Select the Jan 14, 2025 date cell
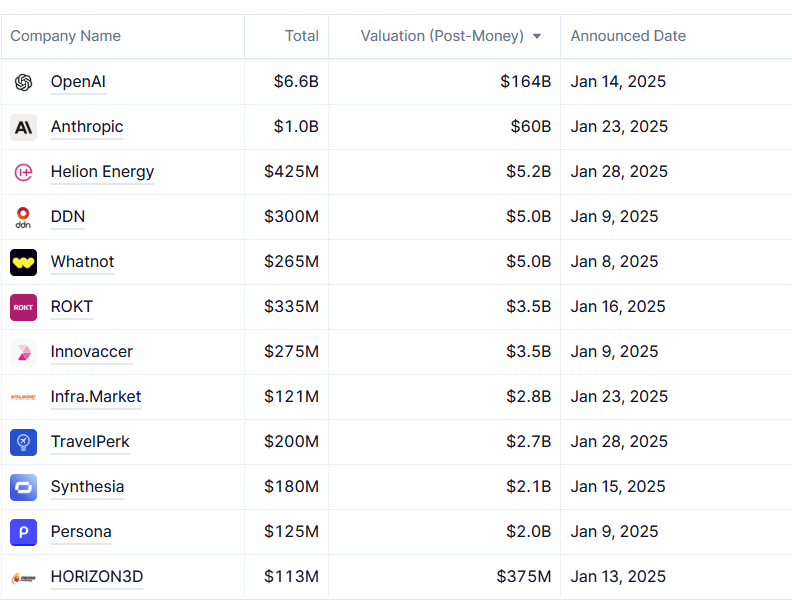Image resolution: width=792 pixels, height=601 pixels. click(676, 82)
